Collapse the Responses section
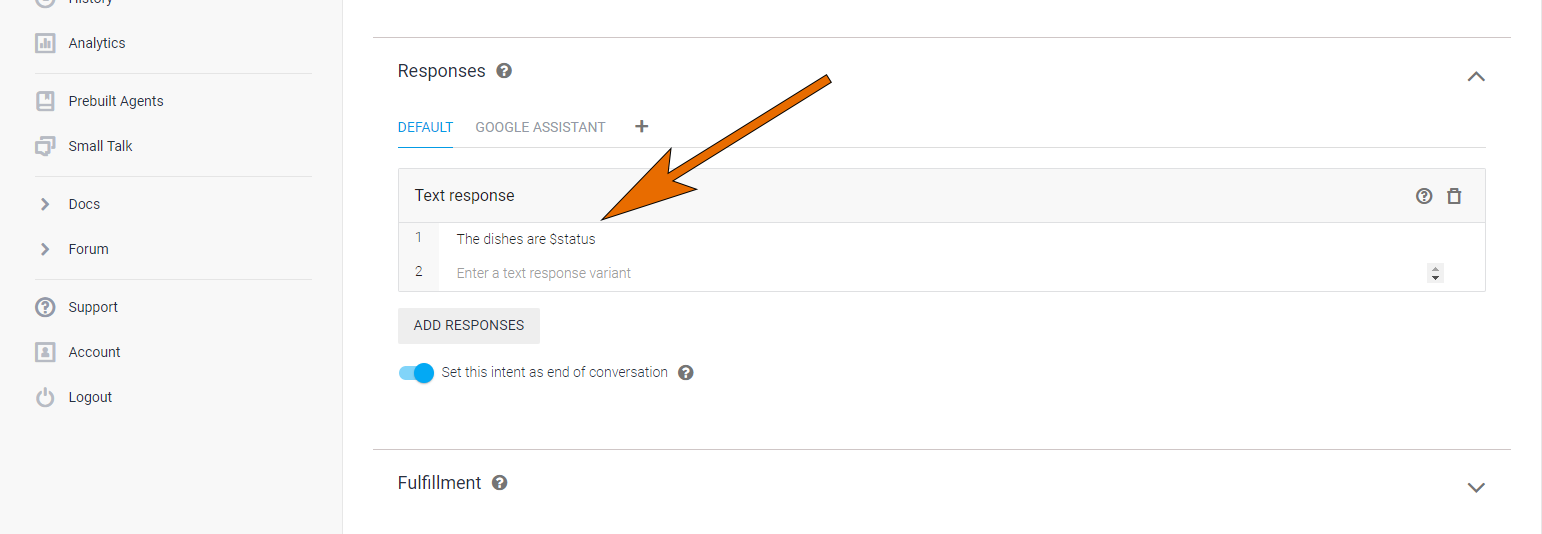The image size is (1542, 534). (x=1475, y=76)
